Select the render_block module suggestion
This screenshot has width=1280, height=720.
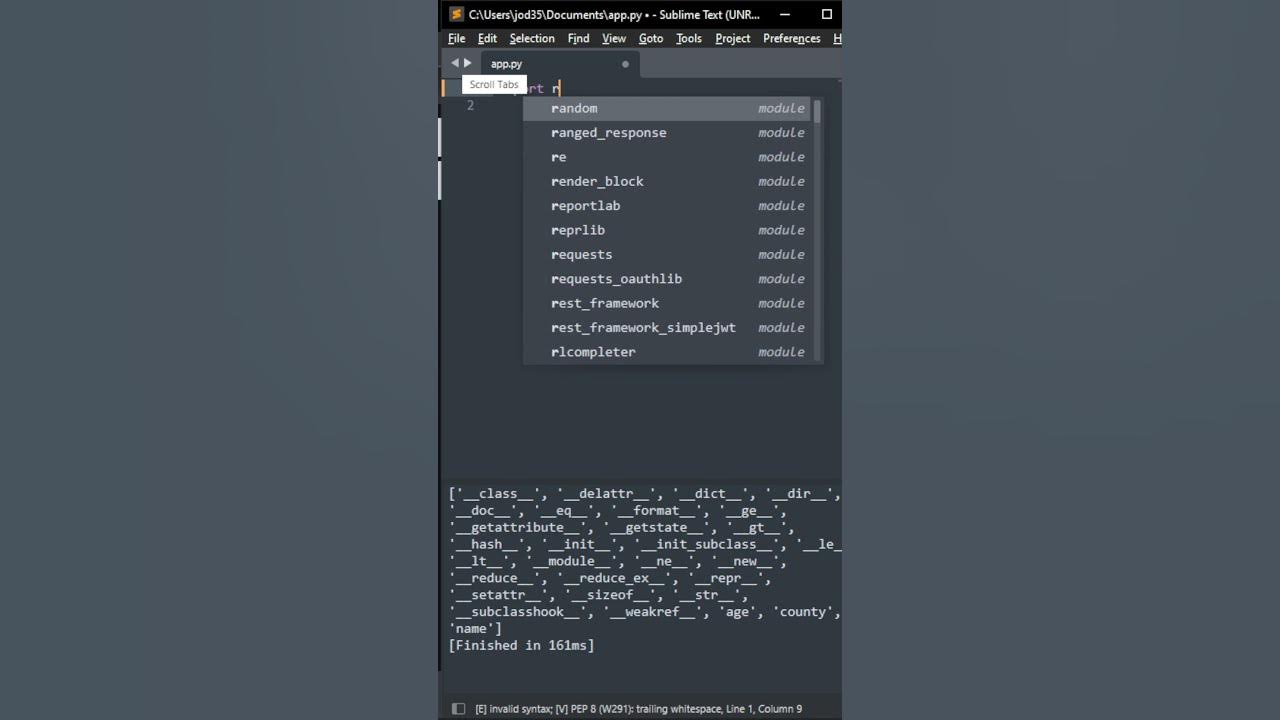667,181
